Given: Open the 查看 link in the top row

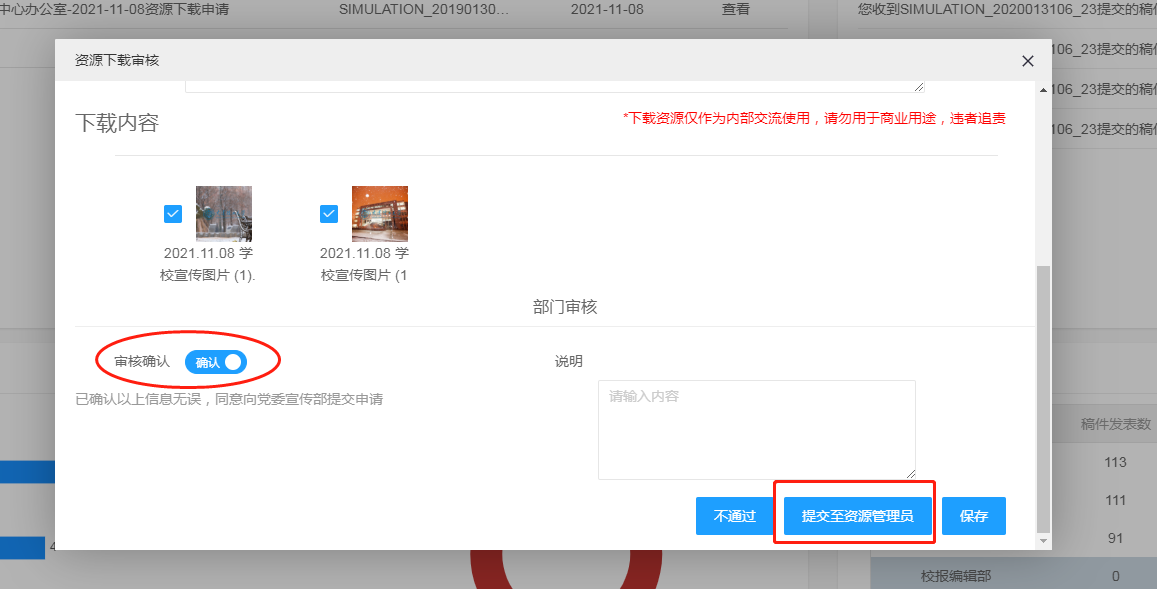Looking at the screenshot, I should 735,8.
